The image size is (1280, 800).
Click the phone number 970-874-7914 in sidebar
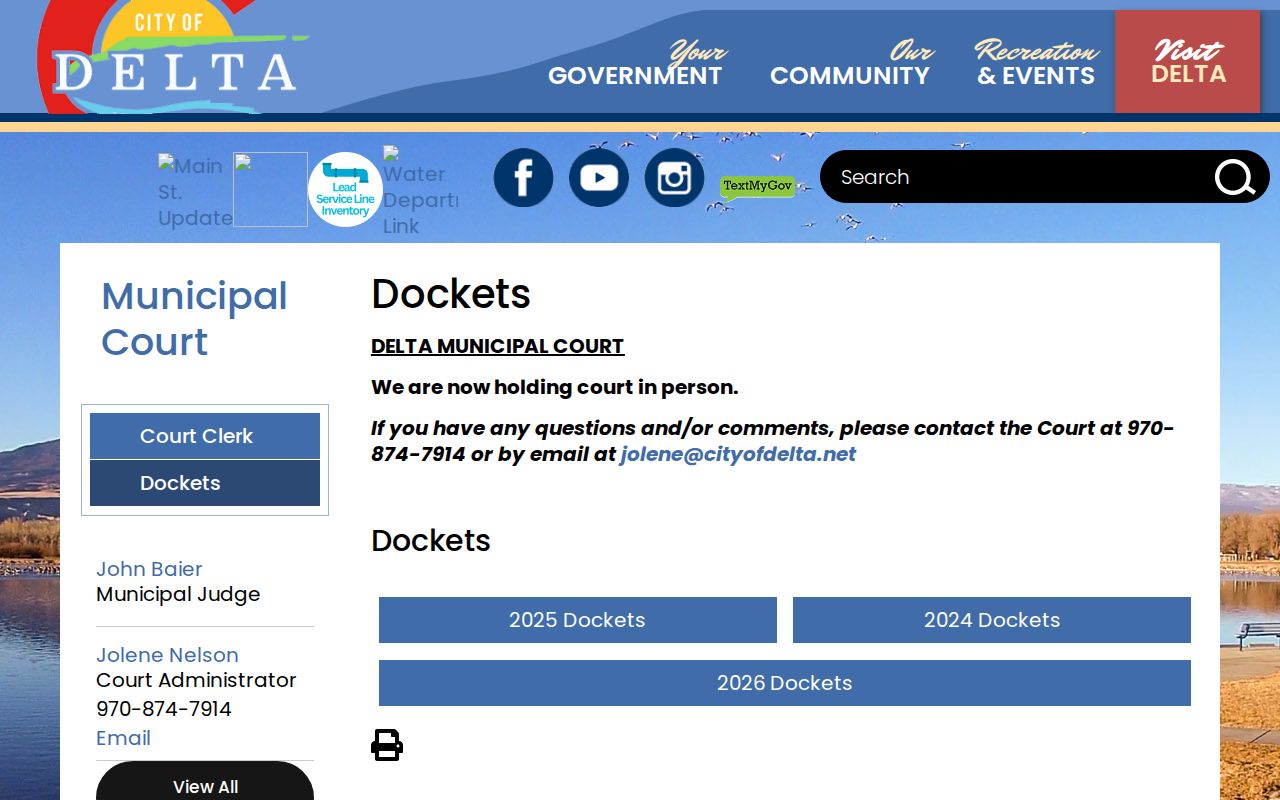(164, 709)
